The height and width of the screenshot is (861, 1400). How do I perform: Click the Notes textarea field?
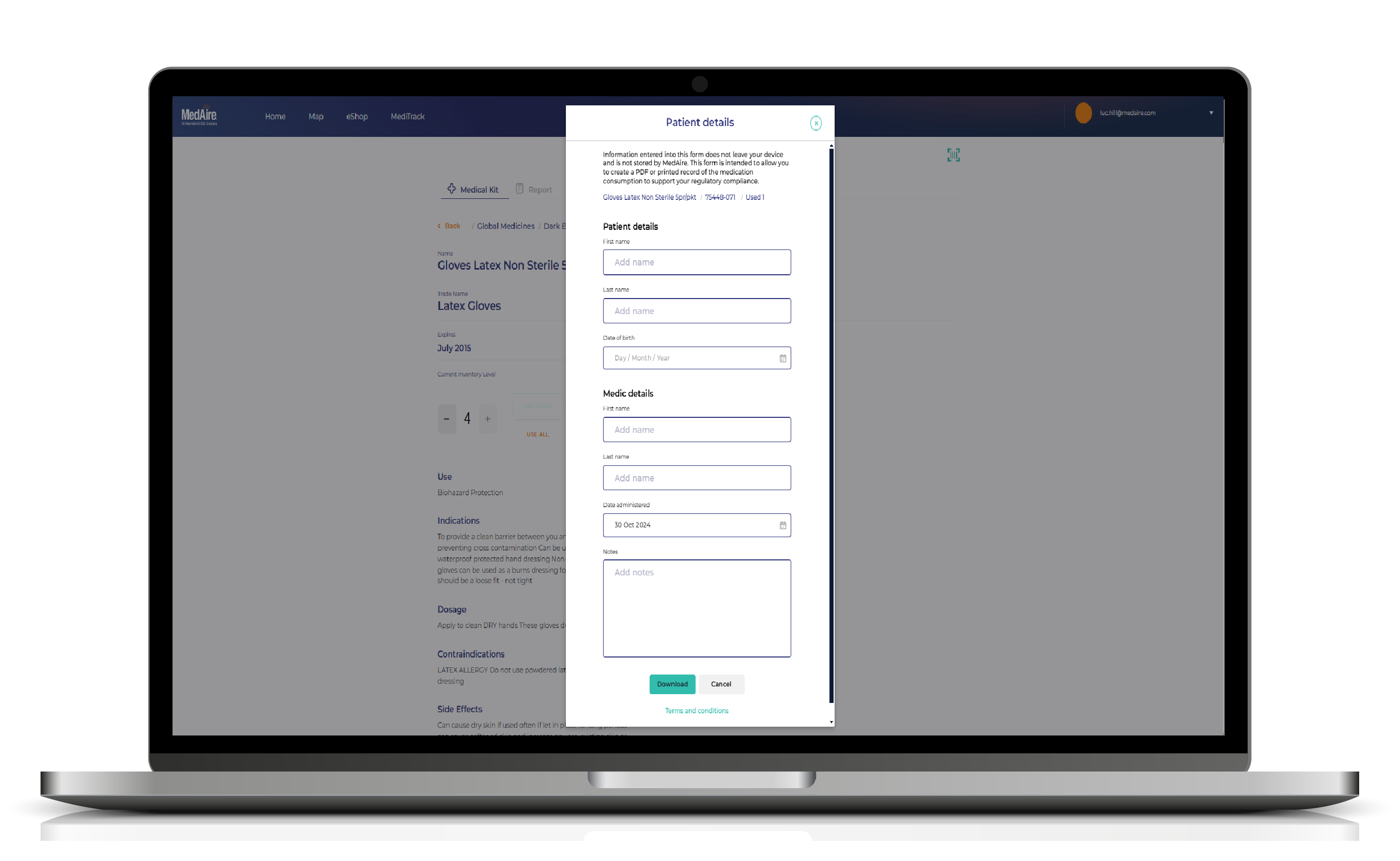(697, 608)
